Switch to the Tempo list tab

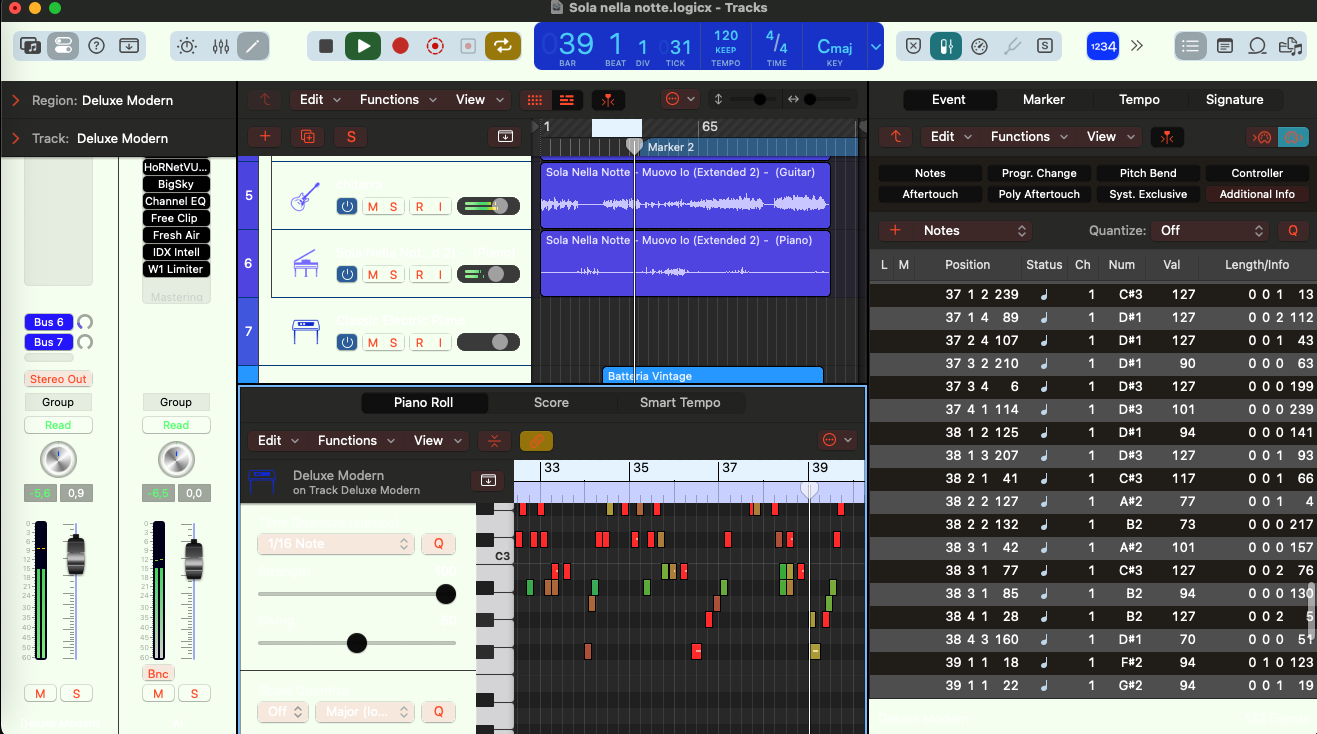coord(1139,100)
